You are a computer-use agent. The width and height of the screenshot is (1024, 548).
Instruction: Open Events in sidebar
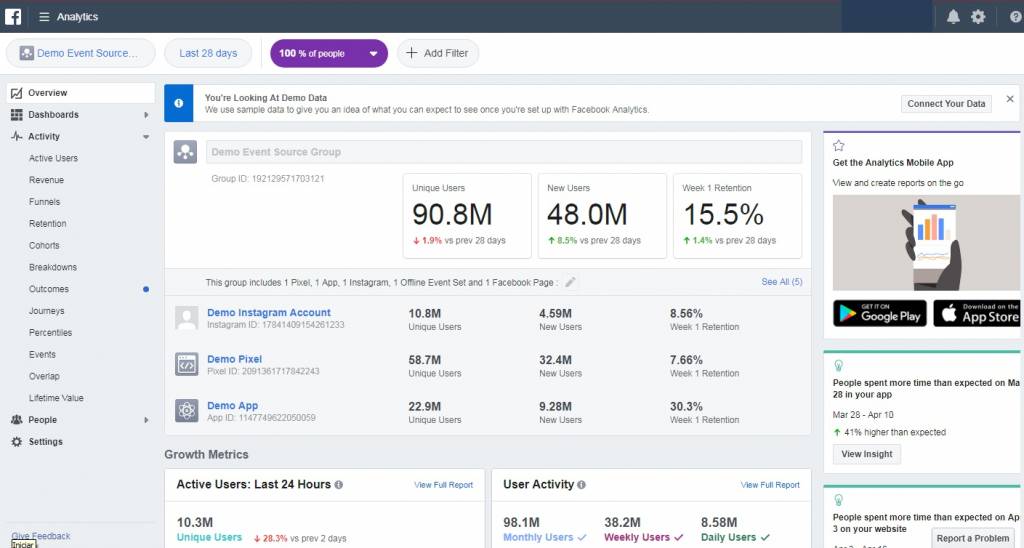(42, 355)
